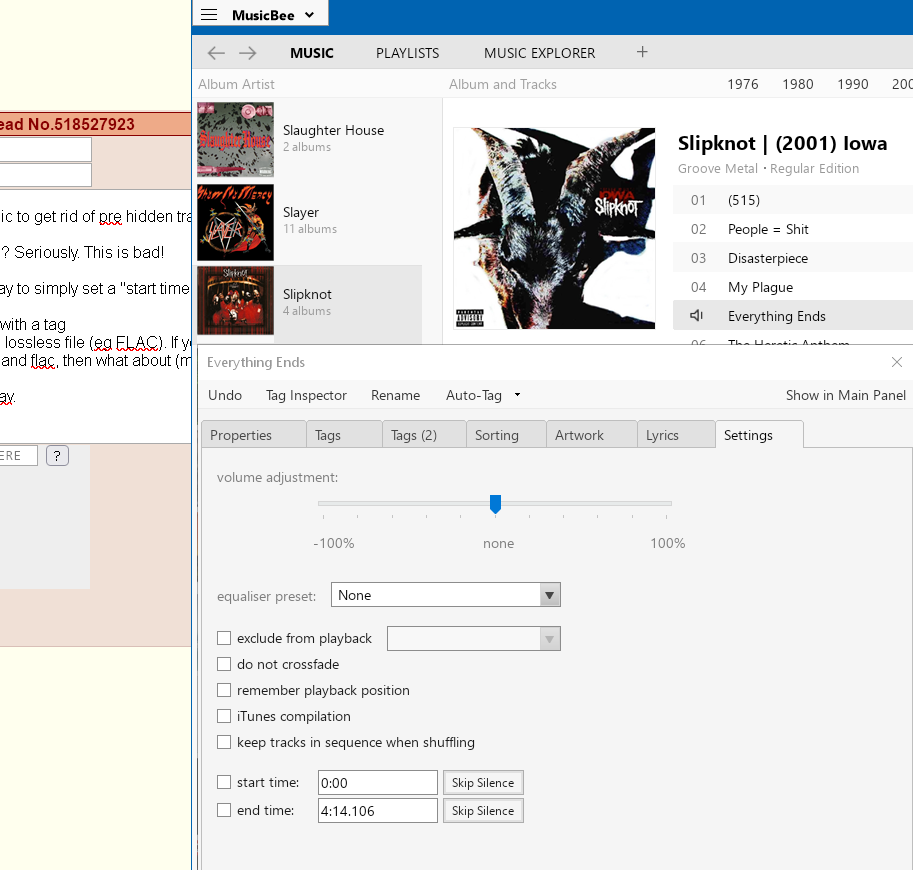The width and height of the screenshot is (913, 870).
Task: Click the question mark help button
Action: [x=57, y=456]
